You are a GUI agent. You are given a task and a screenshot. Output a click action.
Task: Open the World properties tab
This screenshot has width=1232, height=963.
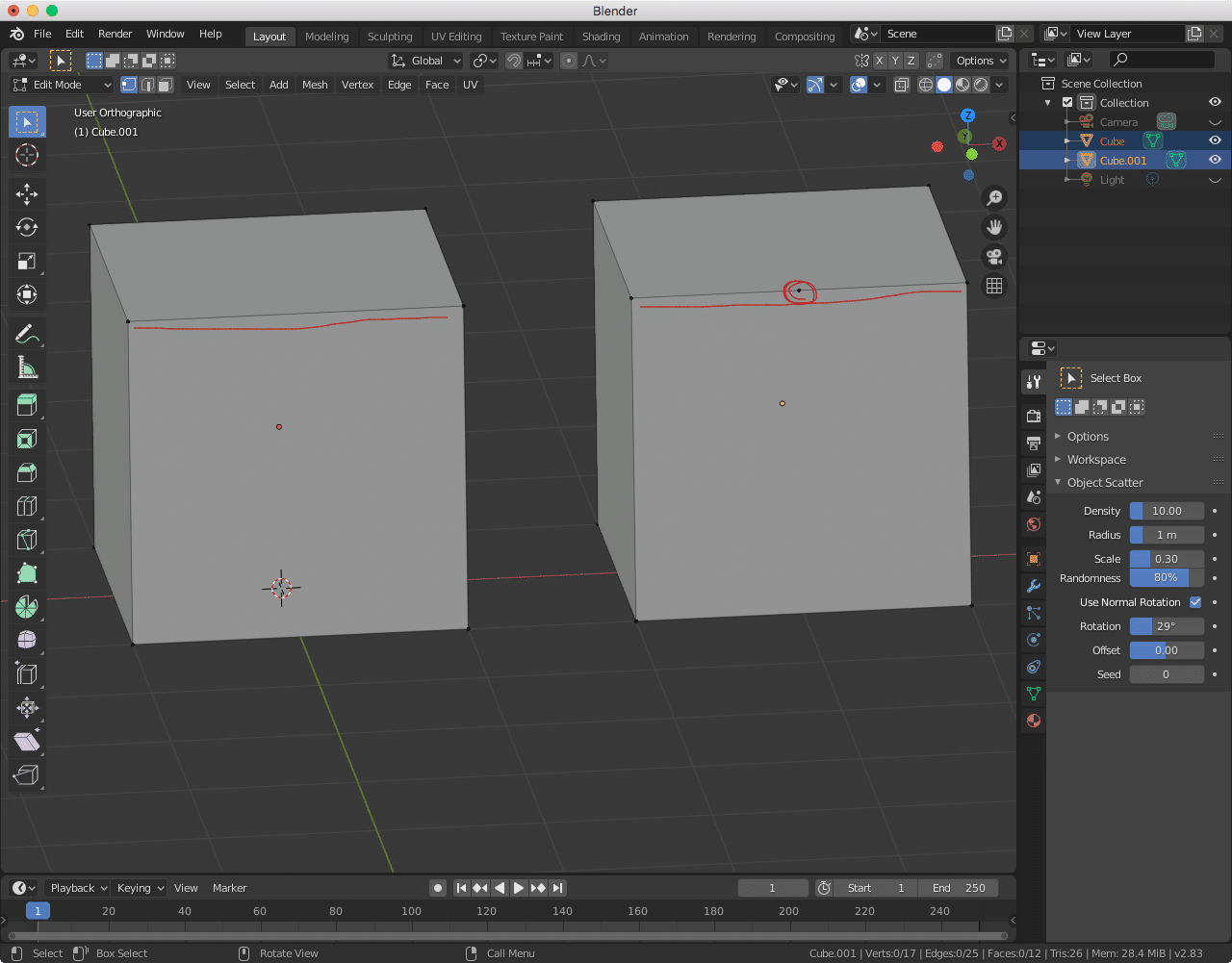pyautogui.click(x=1034, y=524)
